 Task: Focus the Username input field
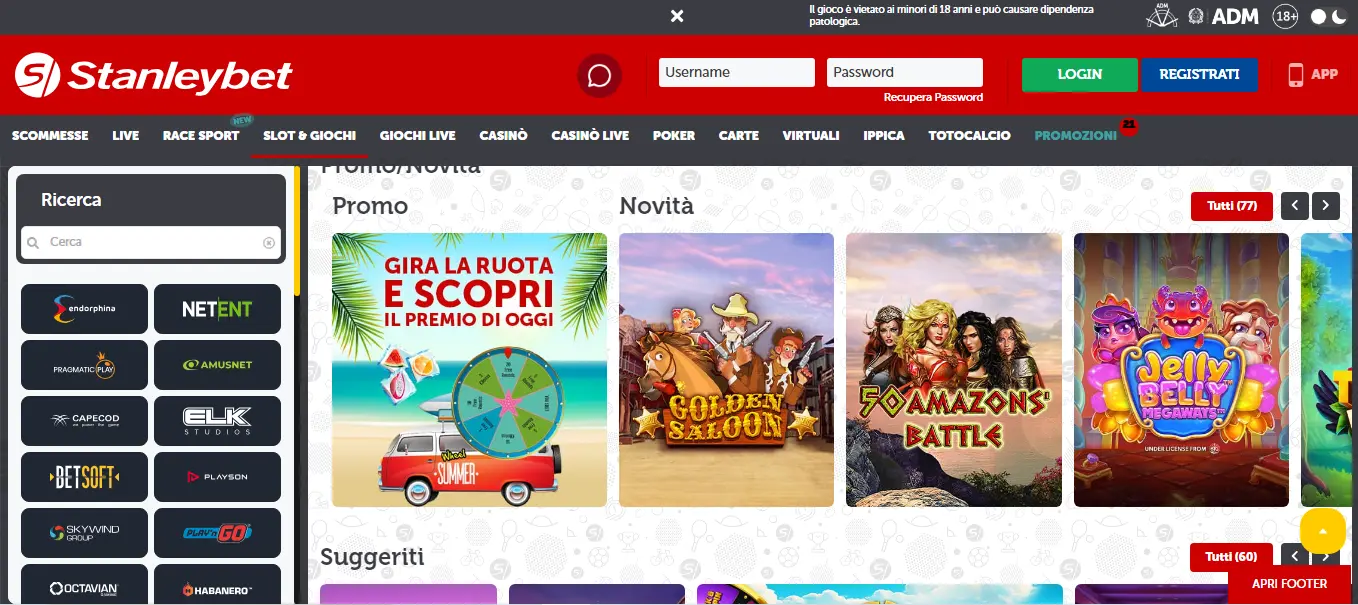click(x=737, y=72)
